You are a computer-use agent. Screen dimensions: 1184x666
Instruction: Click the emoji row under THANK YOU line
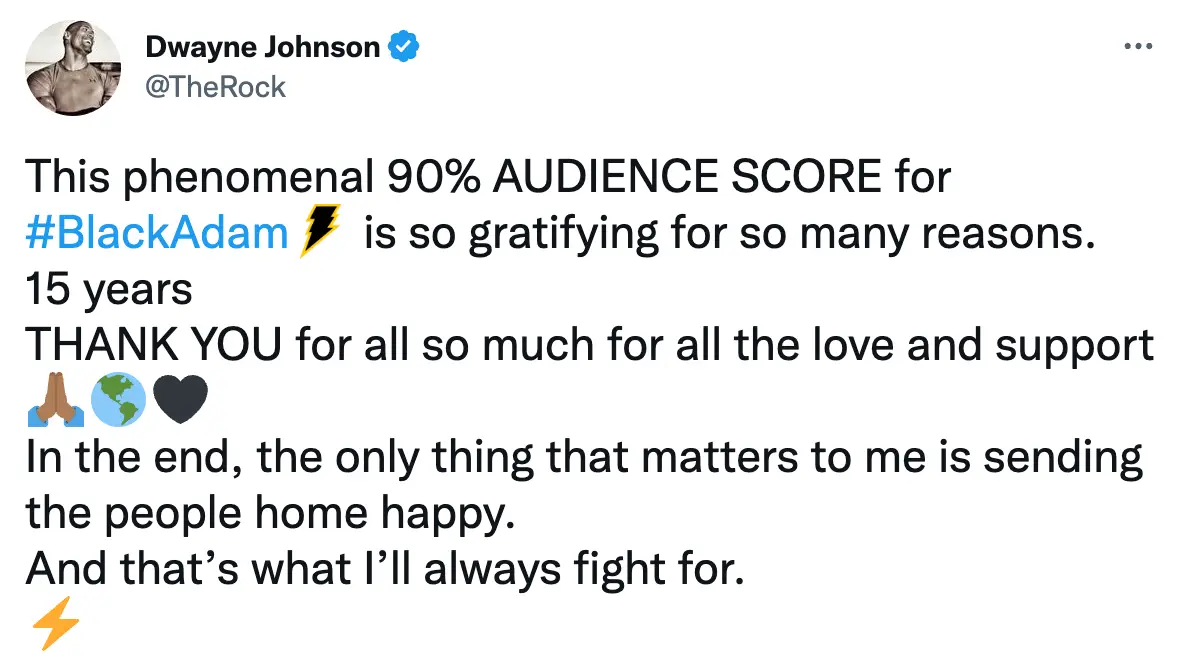pos(119,399)
